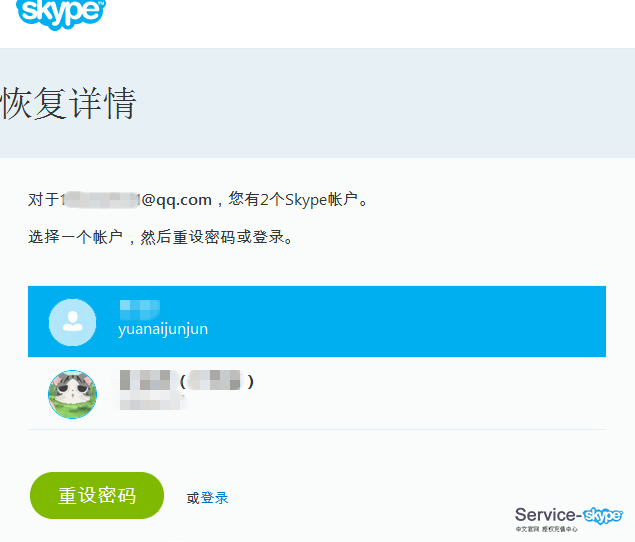Click the blurred subtitle under the second account name
The image size is (635, 542).
tap(150, 402)
